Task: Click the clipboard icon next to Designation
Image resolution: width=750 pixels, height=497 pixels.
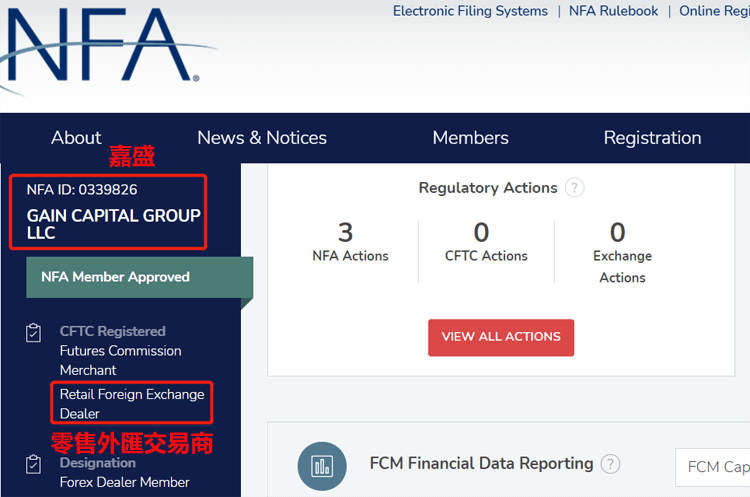Action: [33, 464]
